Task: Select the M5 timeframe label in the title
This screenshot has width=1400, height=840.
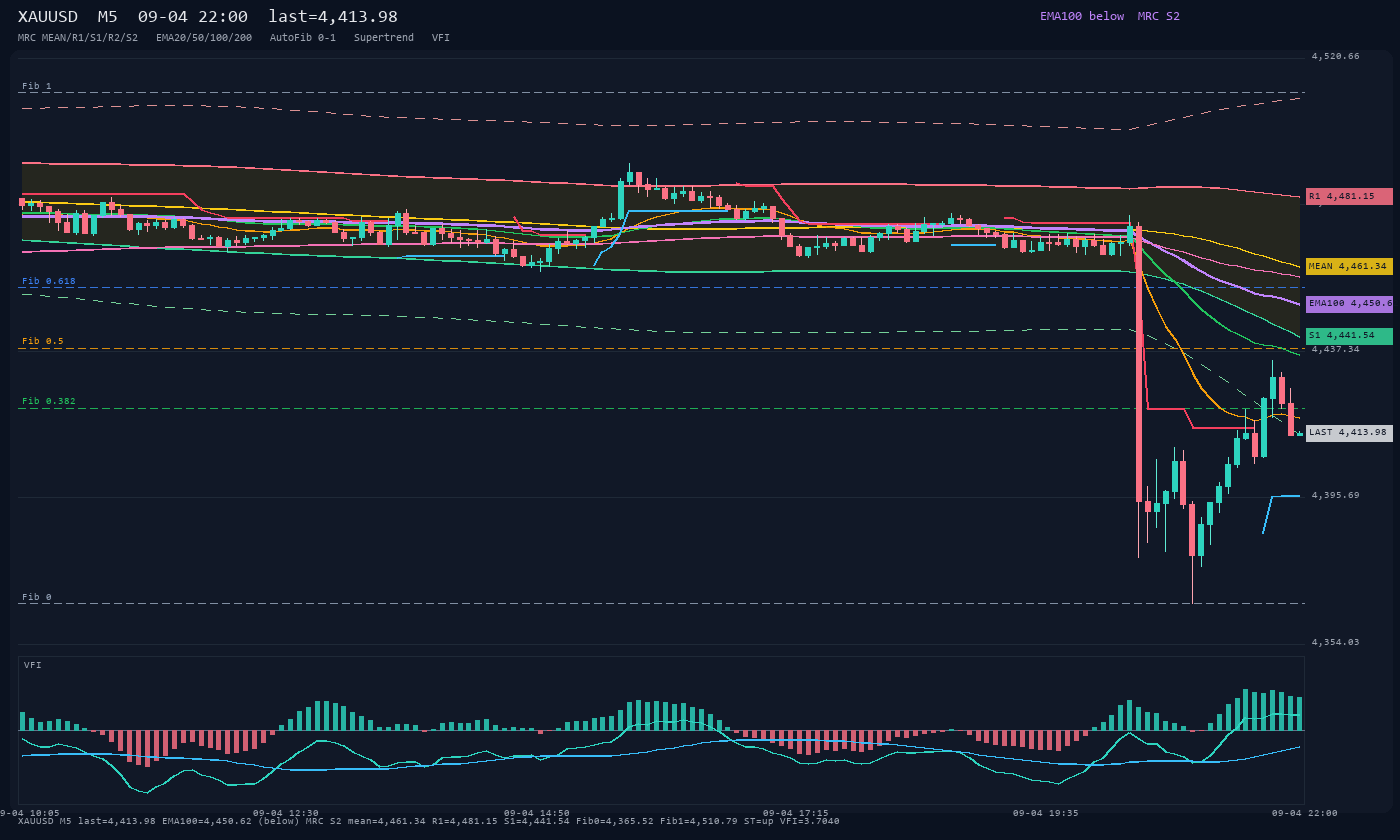Action: pyautogui.click(x=108, y=17)
